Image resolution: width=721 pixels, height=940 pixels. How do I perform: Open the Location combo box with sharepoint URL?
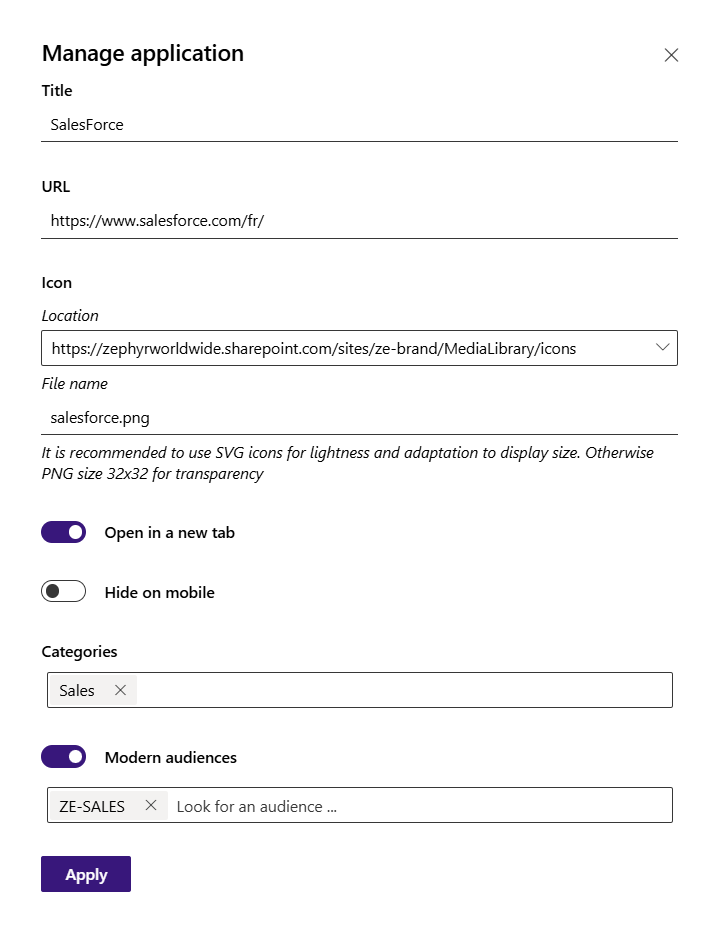[359, 348]
